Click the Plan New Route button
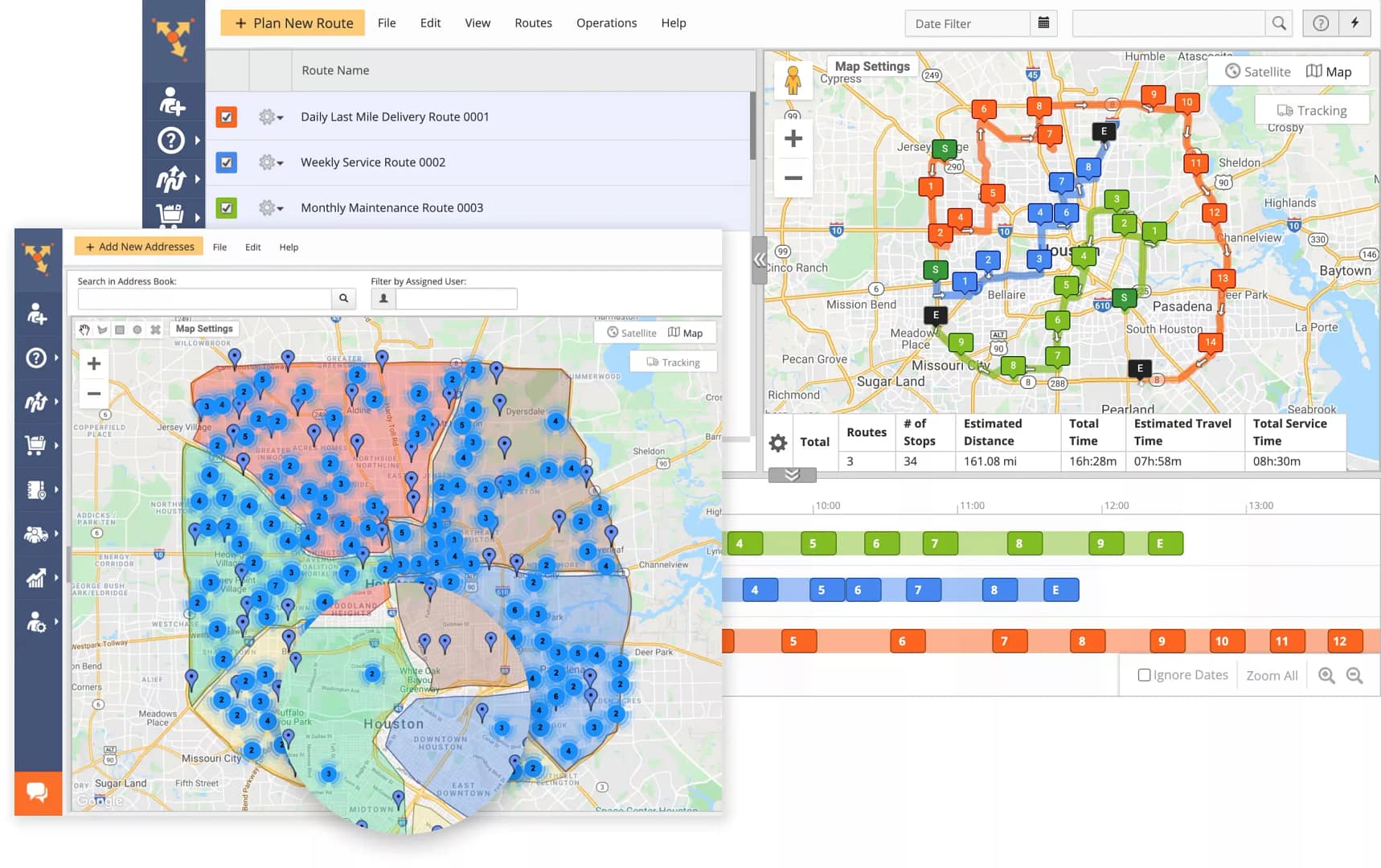The image size is (1381, 868). [x=293, y=23]
